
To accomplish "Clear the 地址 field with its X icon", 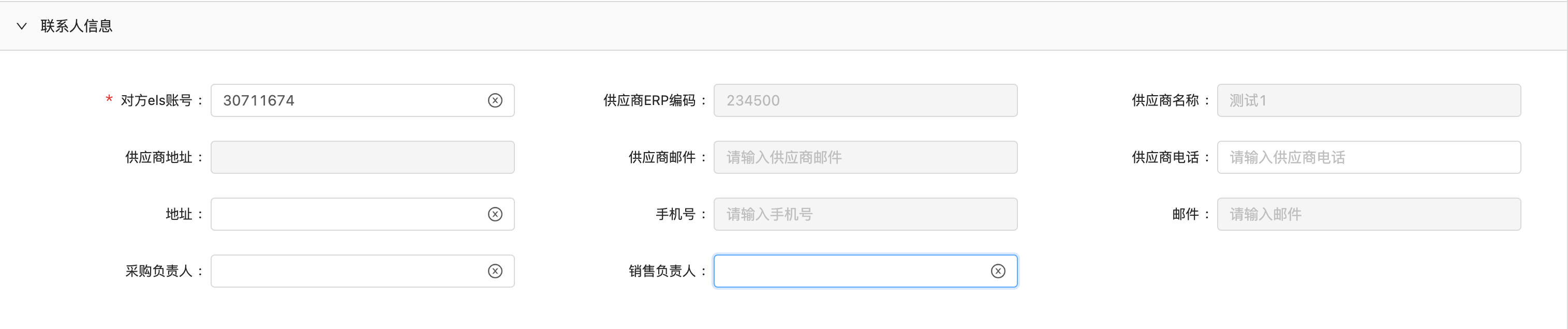I will click(x=495, y=214).
